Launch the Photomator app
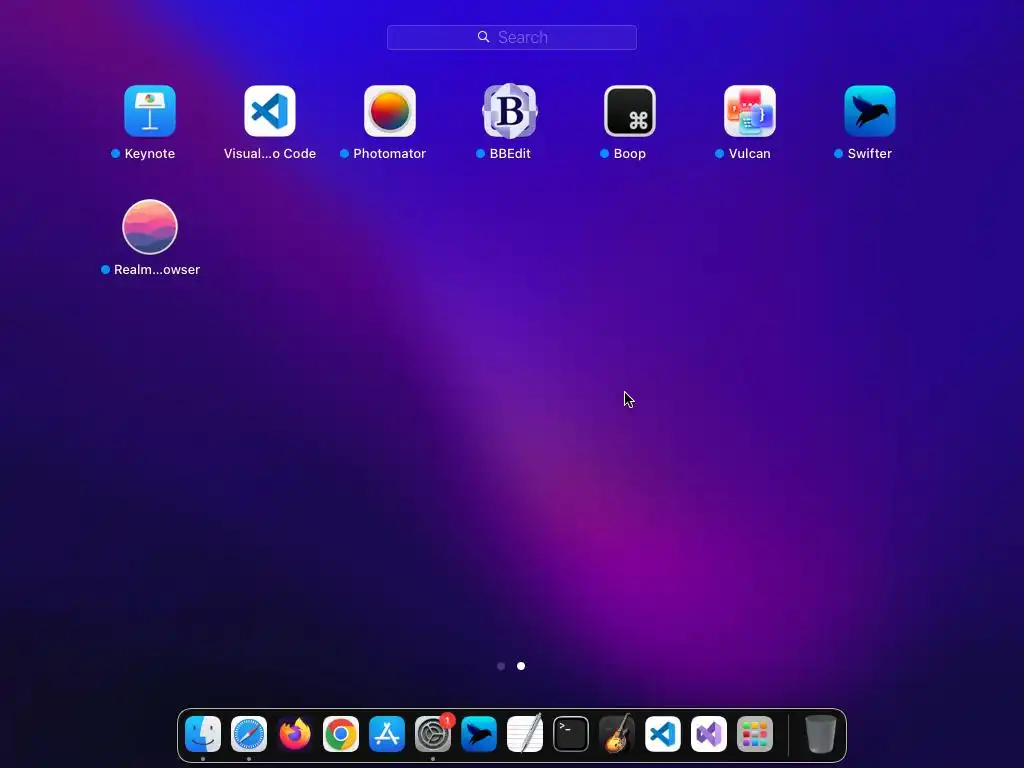 390,111
